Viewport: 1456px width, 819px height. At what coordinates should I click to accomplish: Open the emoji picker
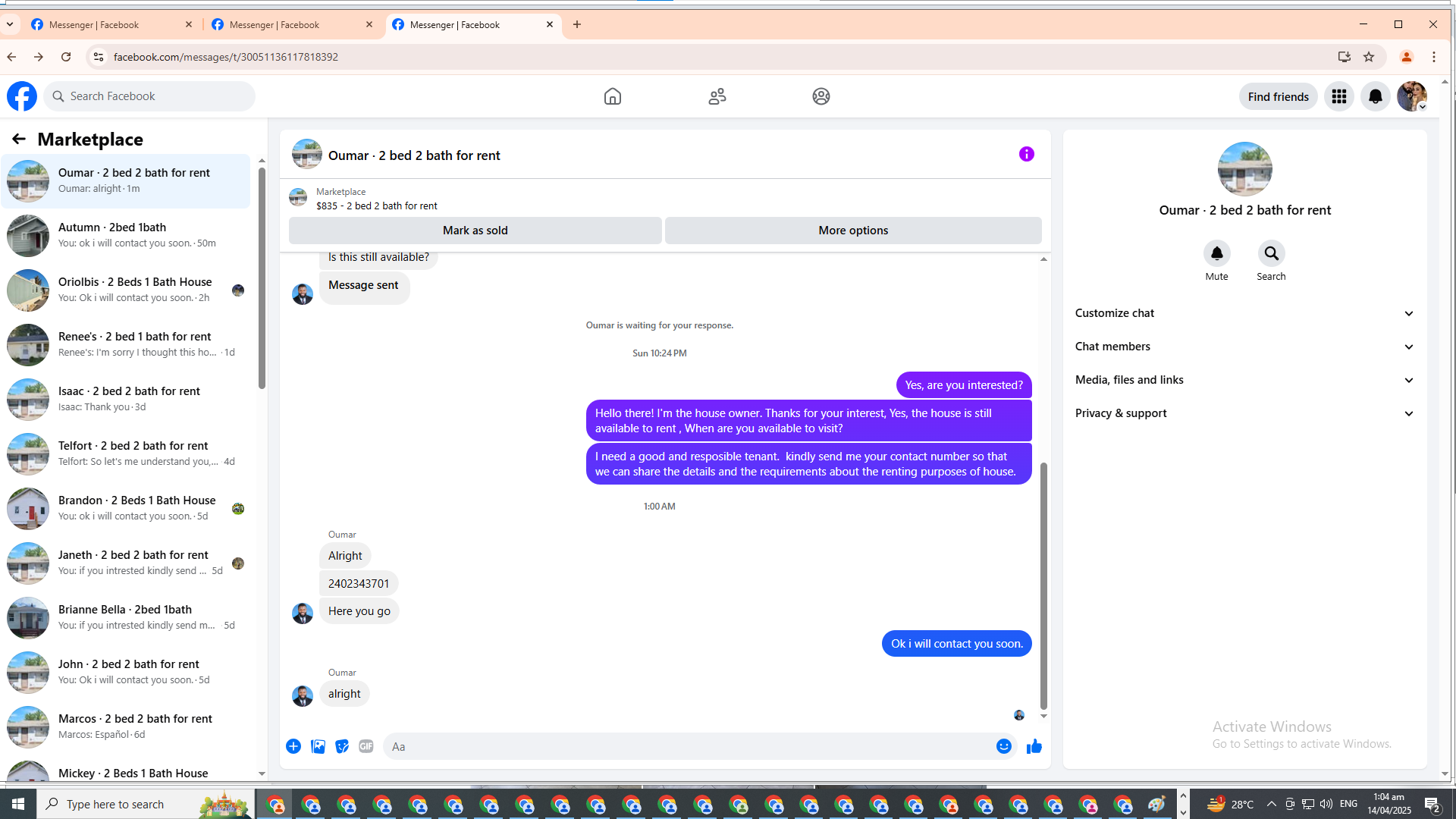(1003, 746)
